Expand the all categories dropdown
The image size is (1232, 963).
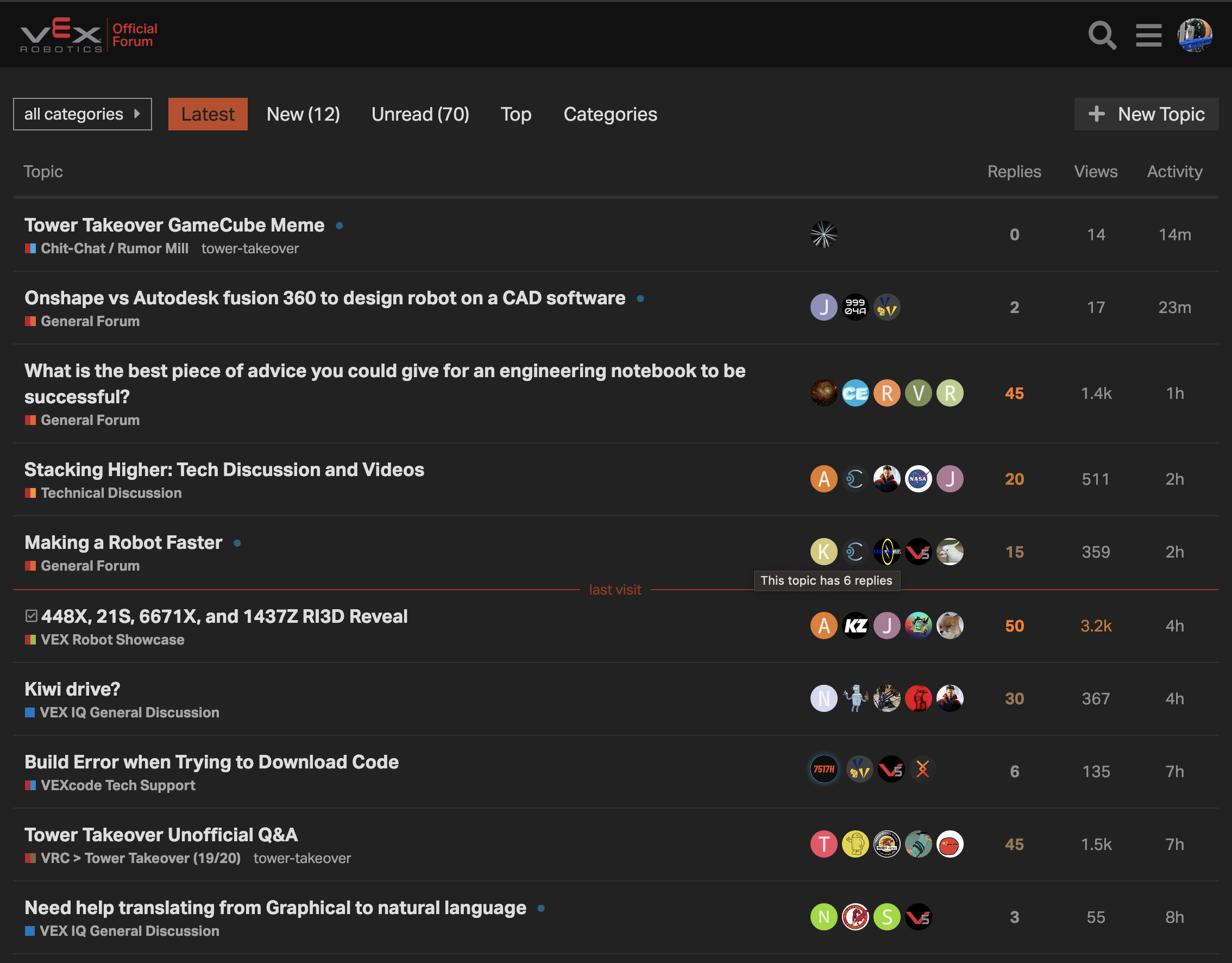coord(83,114)
